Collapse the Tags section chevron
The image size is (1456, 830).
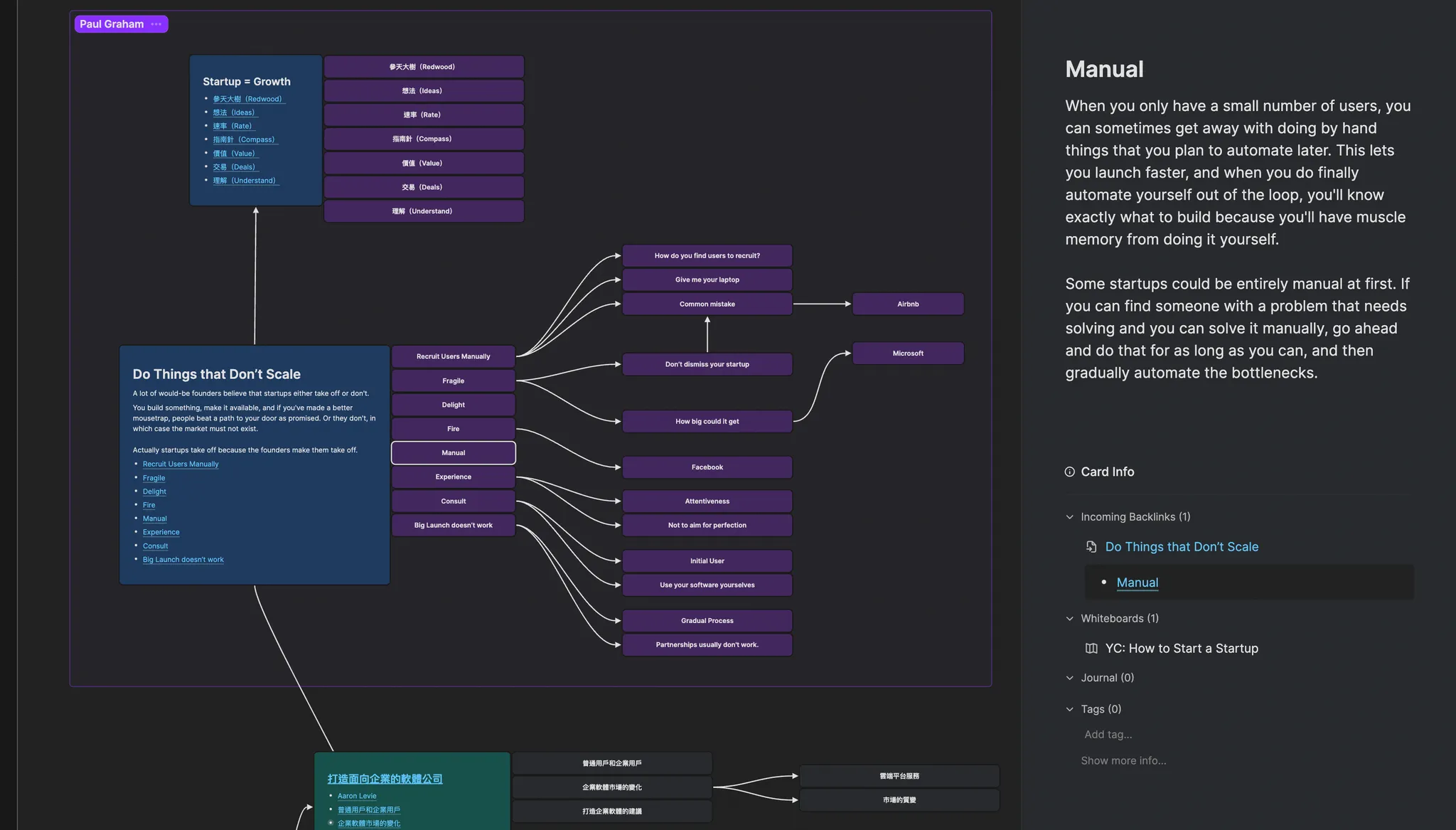coord(1070,709)
